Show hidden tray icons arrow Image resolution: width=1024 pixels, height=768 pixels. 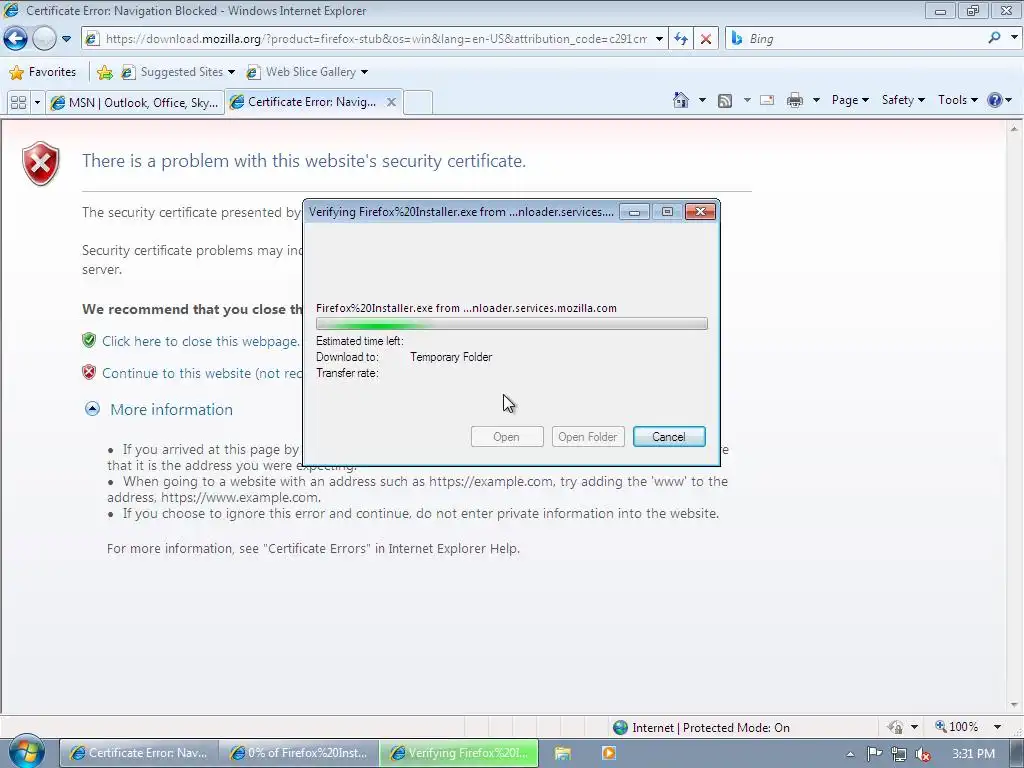pyautogui.click(x=850, y=754)
